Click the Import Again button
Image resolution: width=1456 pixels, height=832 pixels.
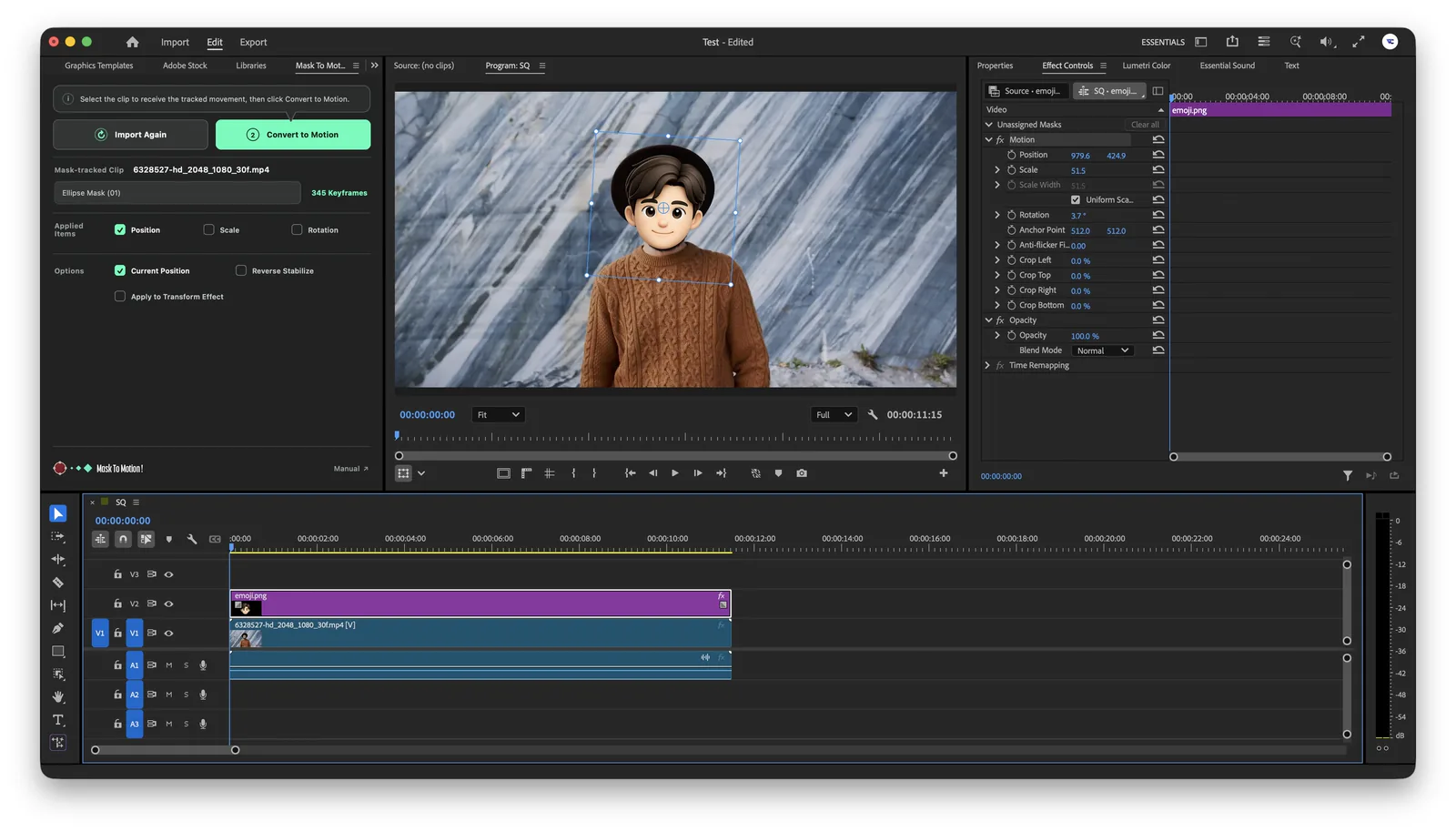point(130,135)
